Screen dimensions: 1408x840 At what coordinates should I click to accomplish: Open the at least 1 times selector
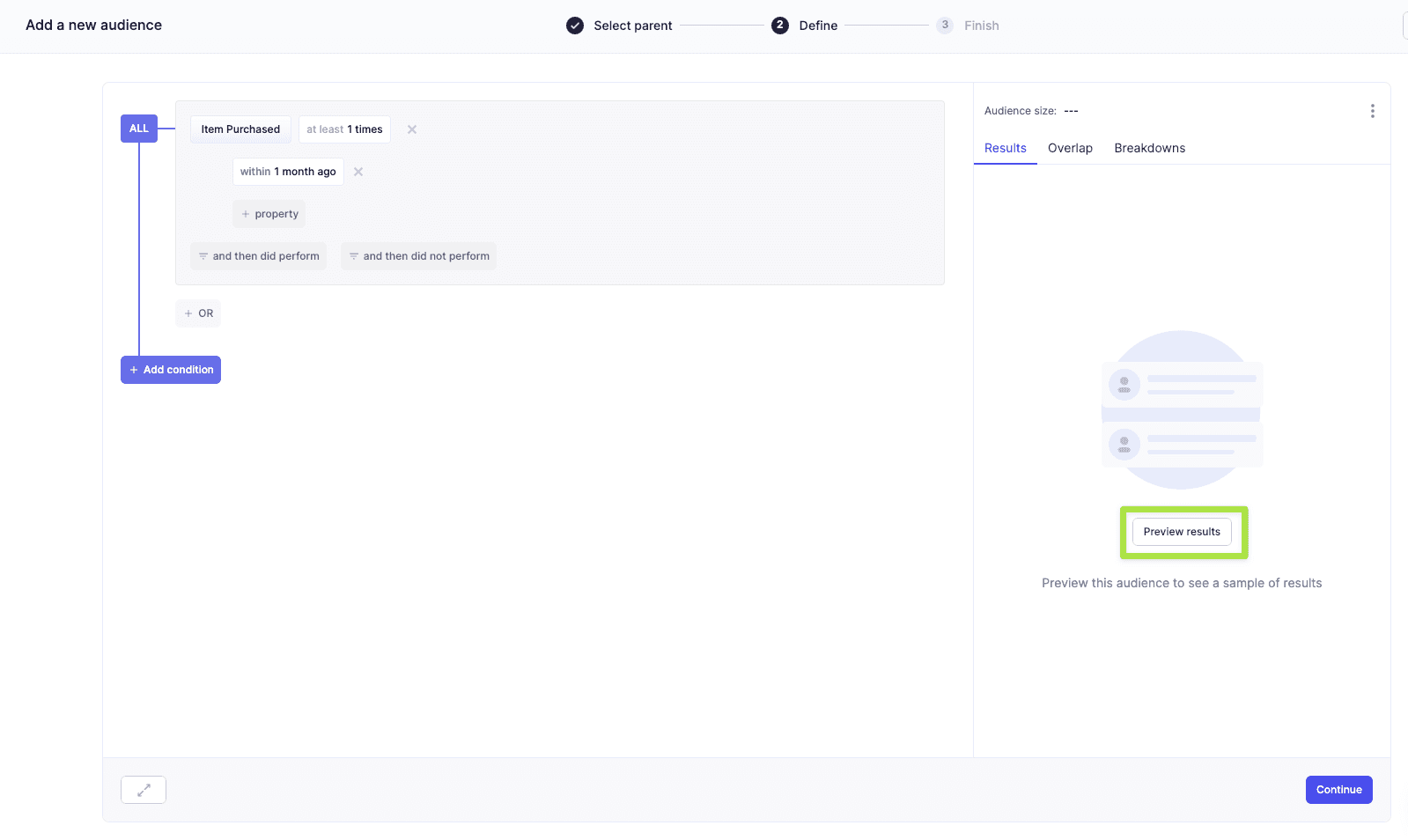344,129
